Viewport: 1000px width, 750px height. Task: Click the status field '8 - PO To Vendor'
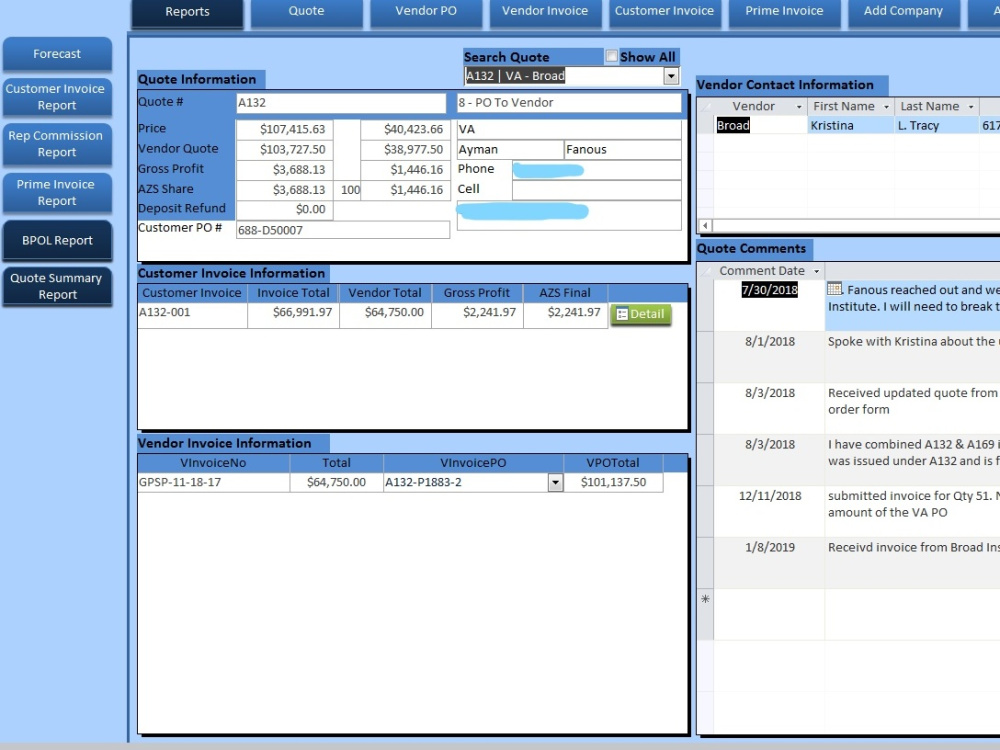[569, 103]
